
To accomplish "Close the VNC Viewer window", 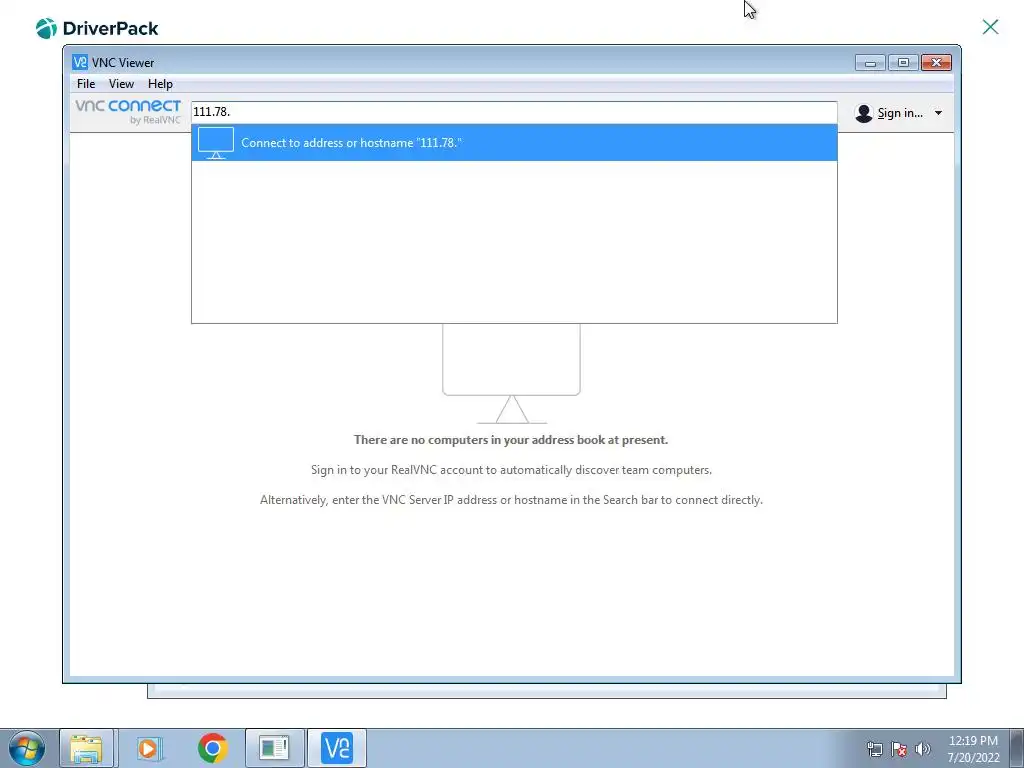I will (x=936, y=63).
